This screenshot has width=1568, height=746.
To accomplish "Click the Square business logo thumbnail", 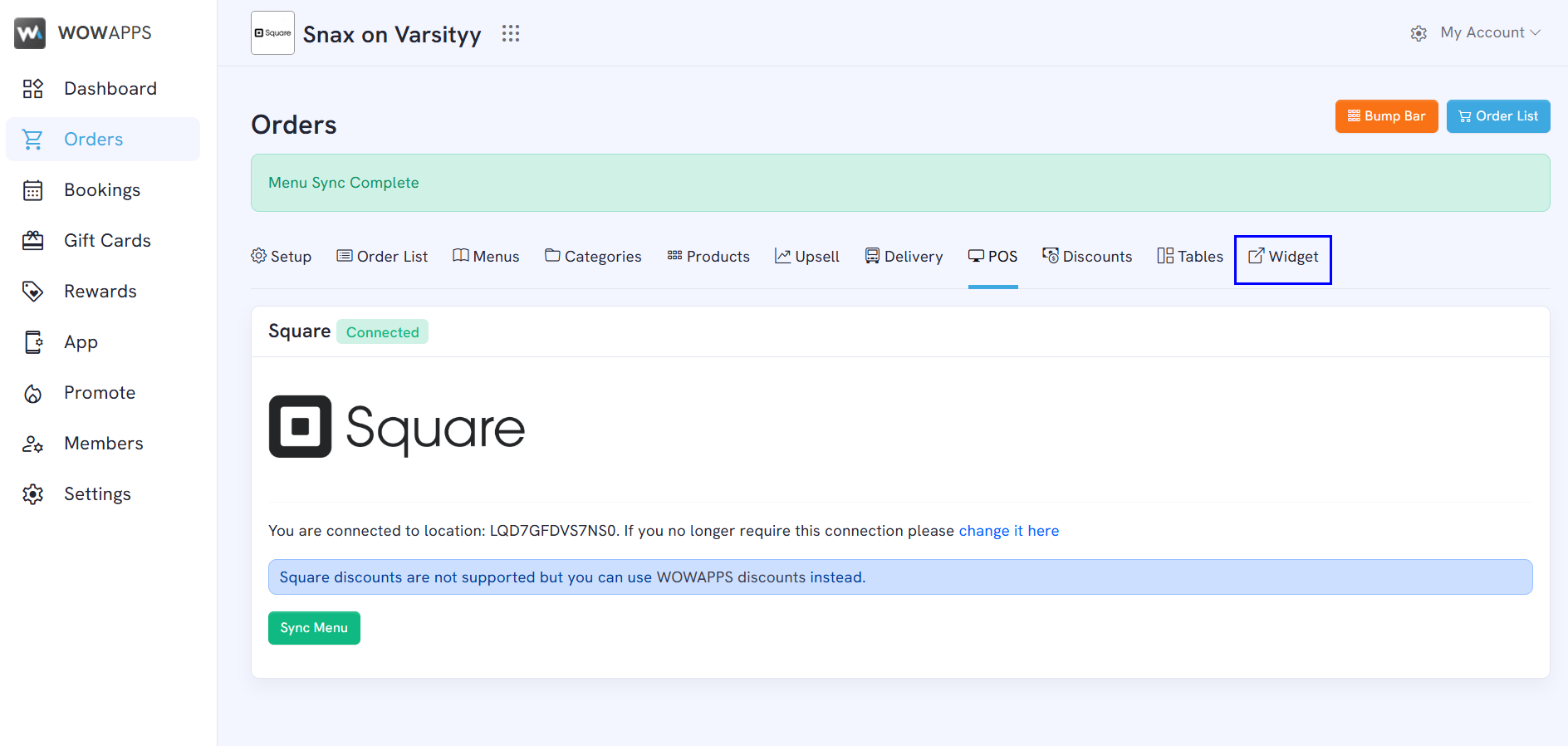I will [272, 33].
